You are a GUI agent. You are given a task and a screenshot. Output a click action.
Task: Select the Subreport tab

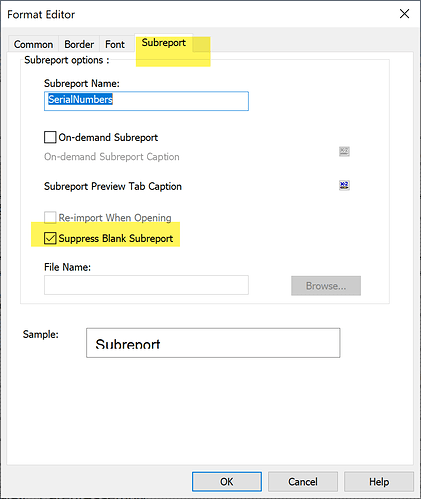coord(164,43)
